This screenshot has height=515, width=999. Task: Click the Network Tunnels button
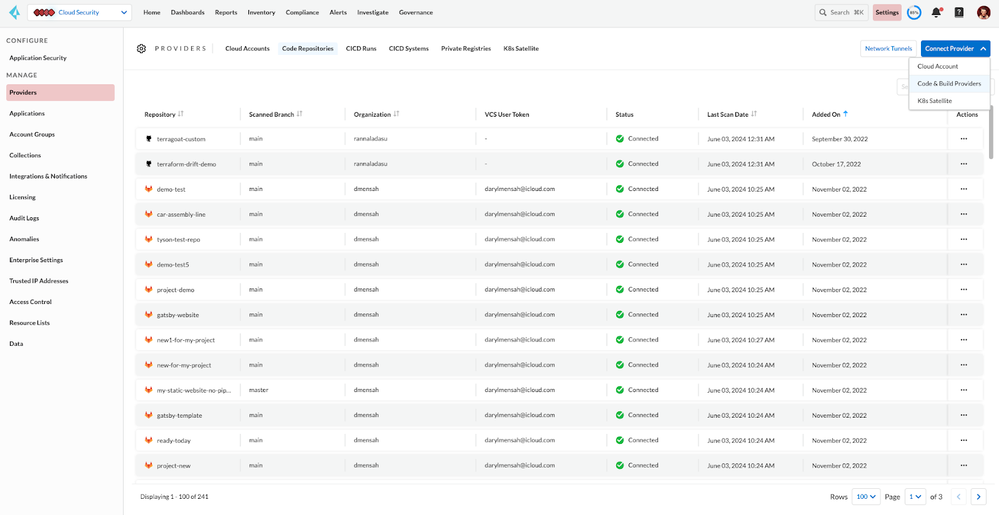[x=888, y=48]
